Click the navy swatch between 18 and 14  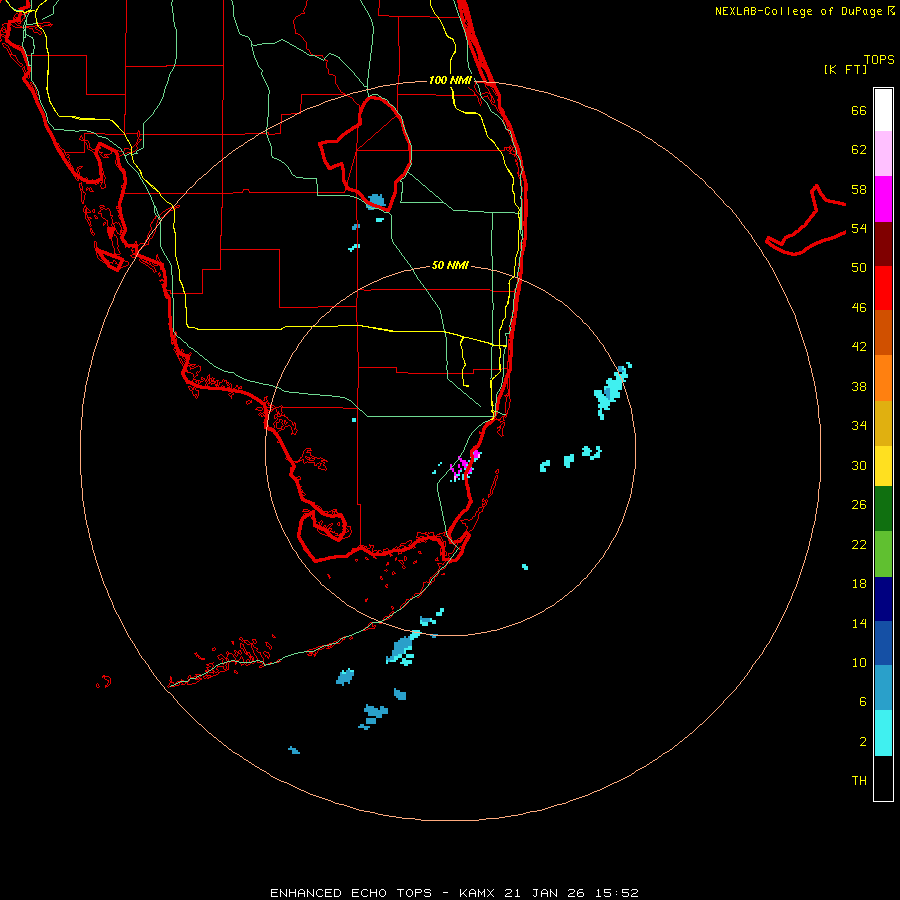tap(883, 599)
